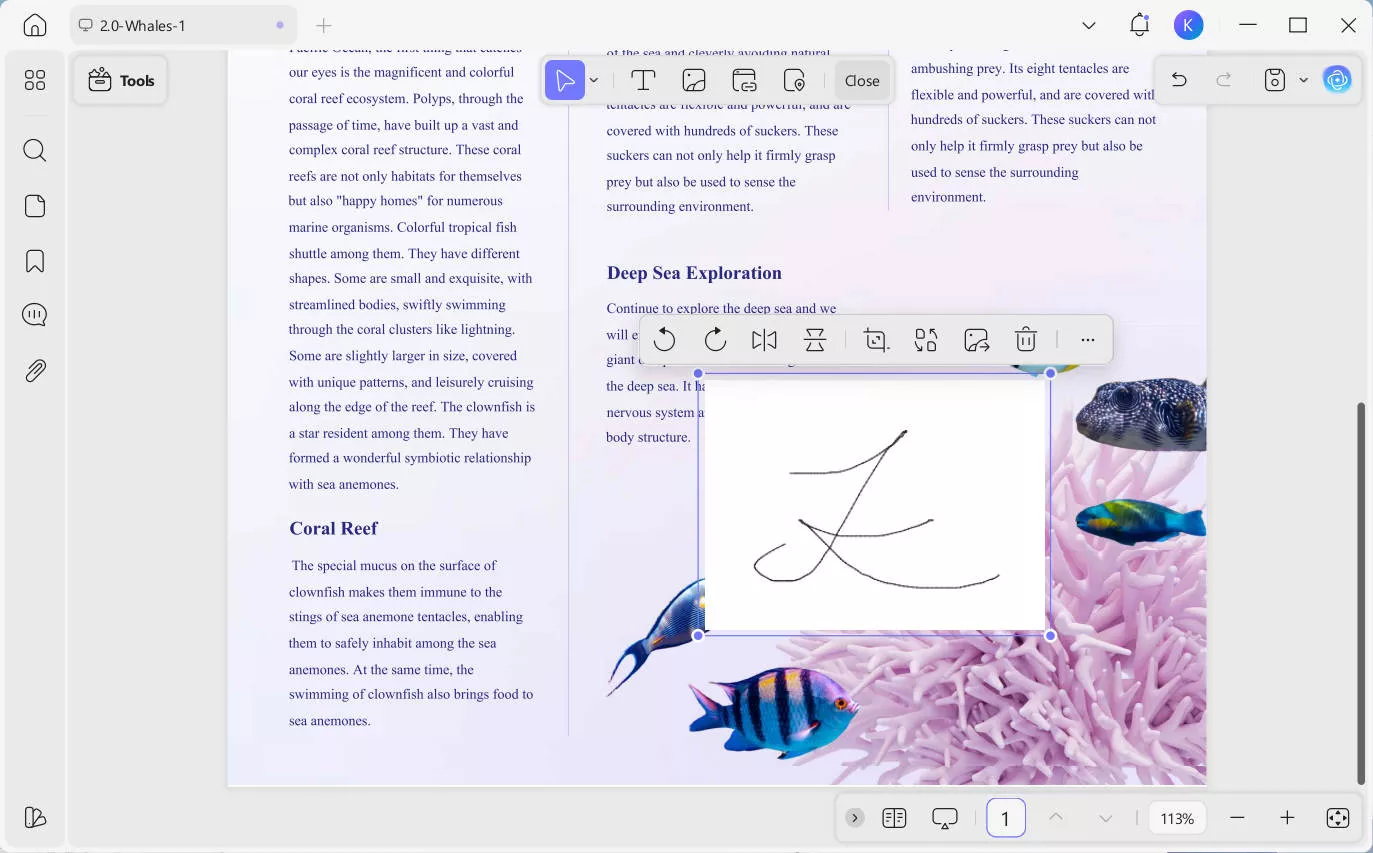This screenshot has width=1373, height=853.
Task: Select the Add Text tool
Action: tap(643, 80)
